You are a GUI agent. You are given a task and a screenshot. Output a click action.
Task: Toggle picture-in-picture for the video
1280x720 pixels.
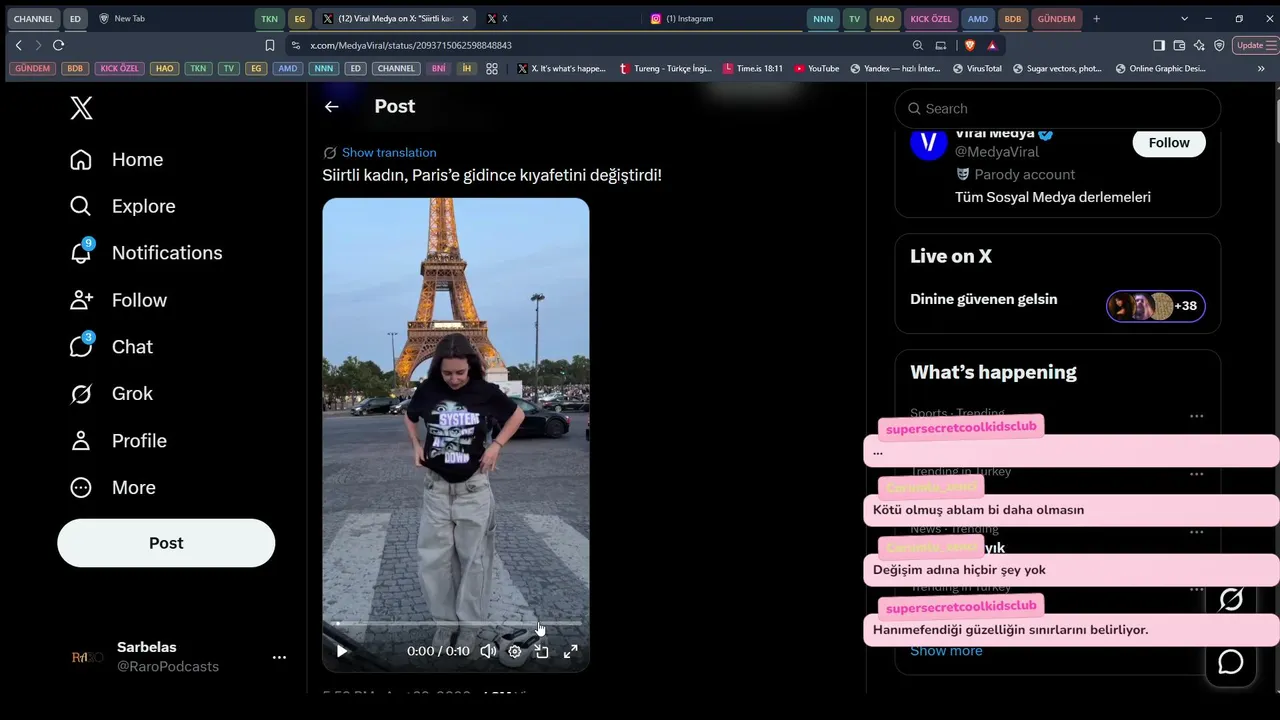(x=542, y=651)
